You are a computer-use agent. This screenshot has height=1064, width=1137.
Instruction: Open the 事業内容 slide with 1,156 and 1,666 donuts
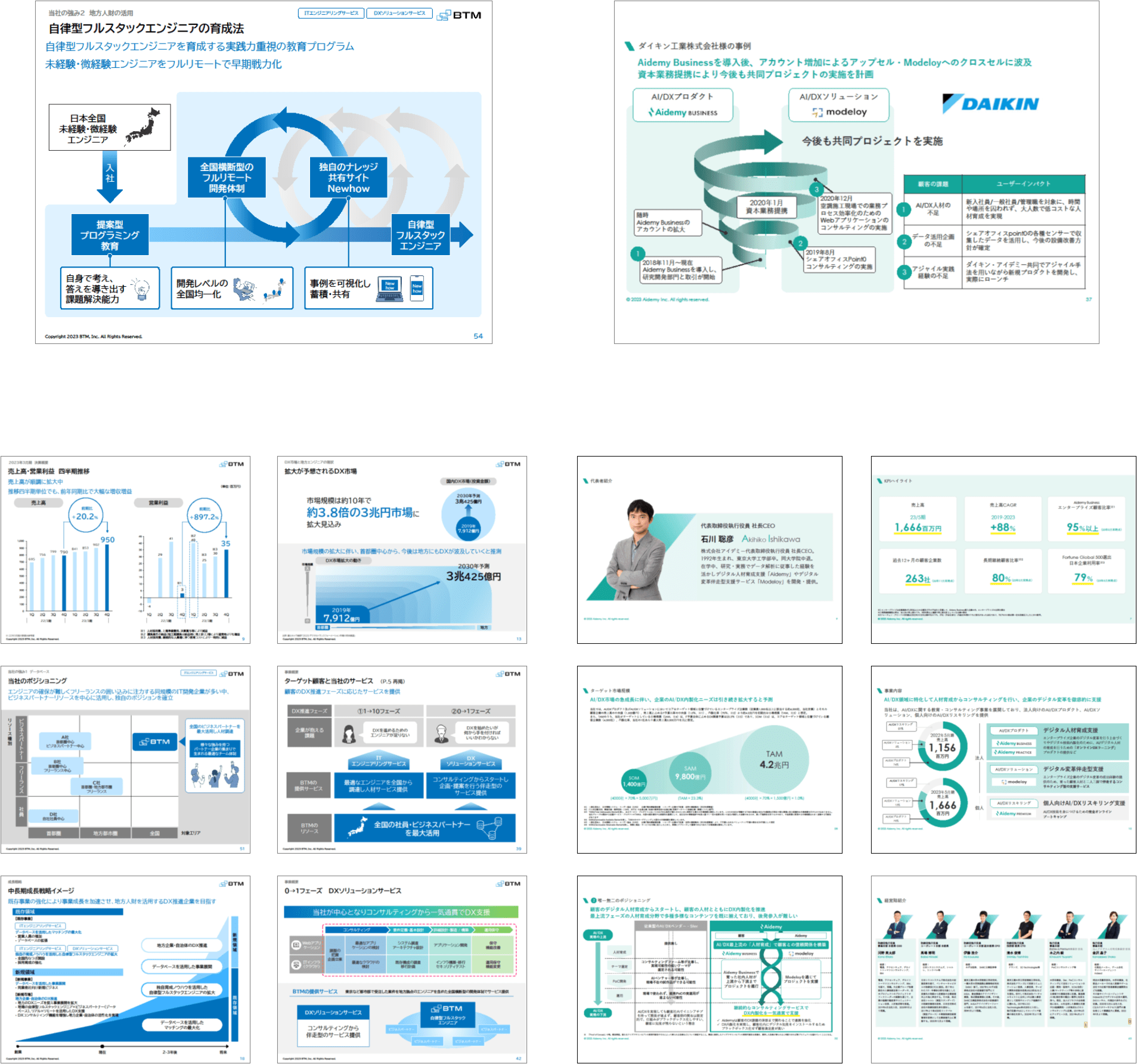1003,759
